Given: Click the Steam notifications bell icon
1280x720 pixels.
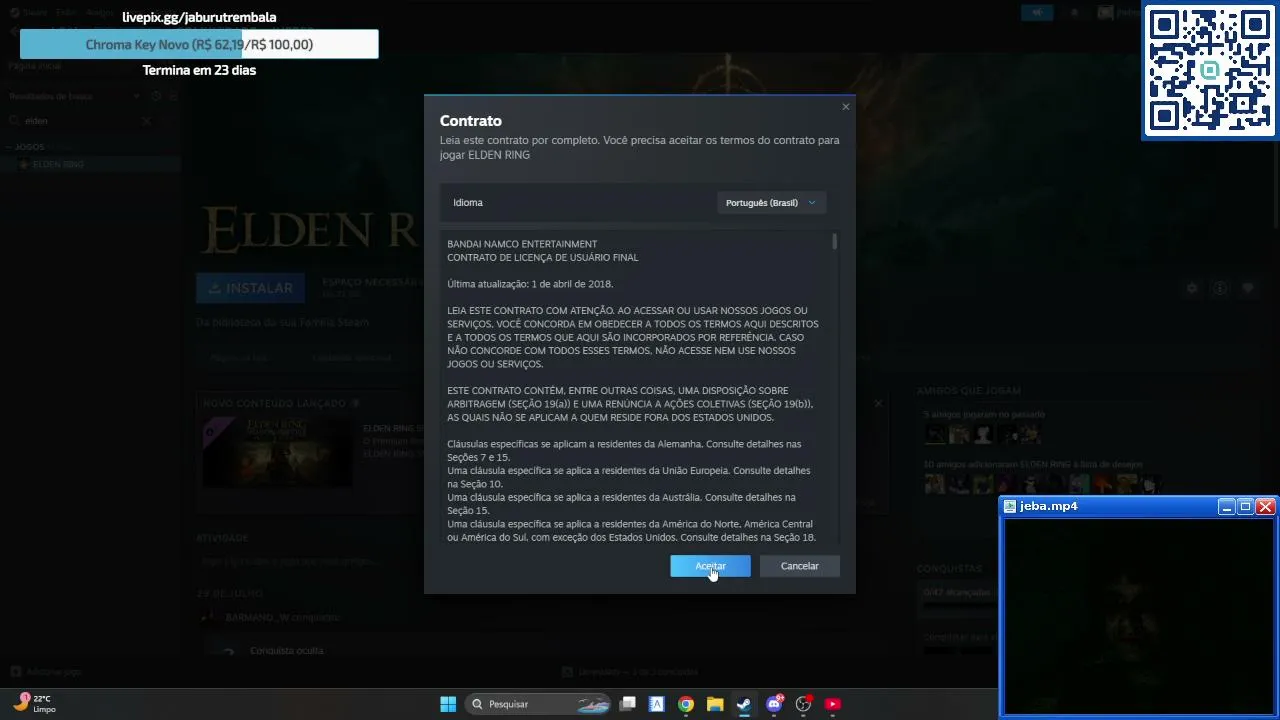Looking at the screenshot, I should click(1075, 12).
